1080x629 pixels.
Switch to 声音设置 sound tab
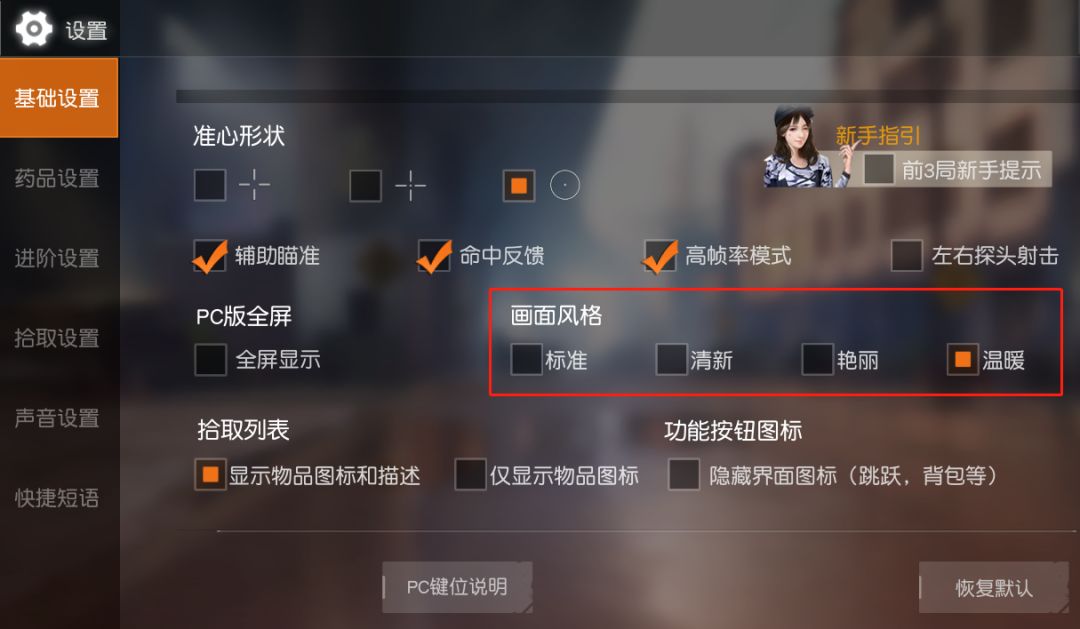point(59,418)
